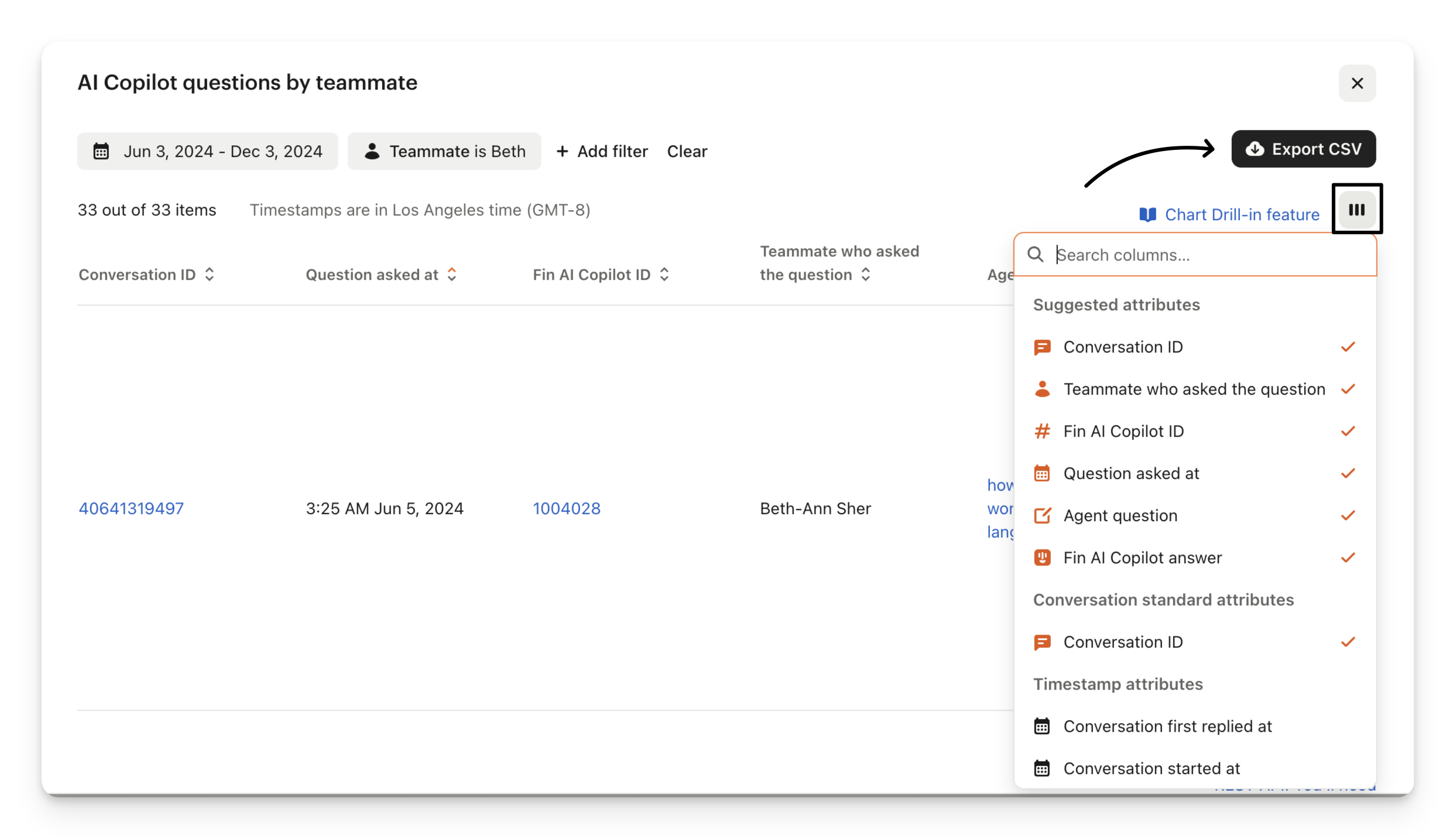Click the person icon in Teammate filter
This screenshot has height=839, width=1456.
[372, 151]
